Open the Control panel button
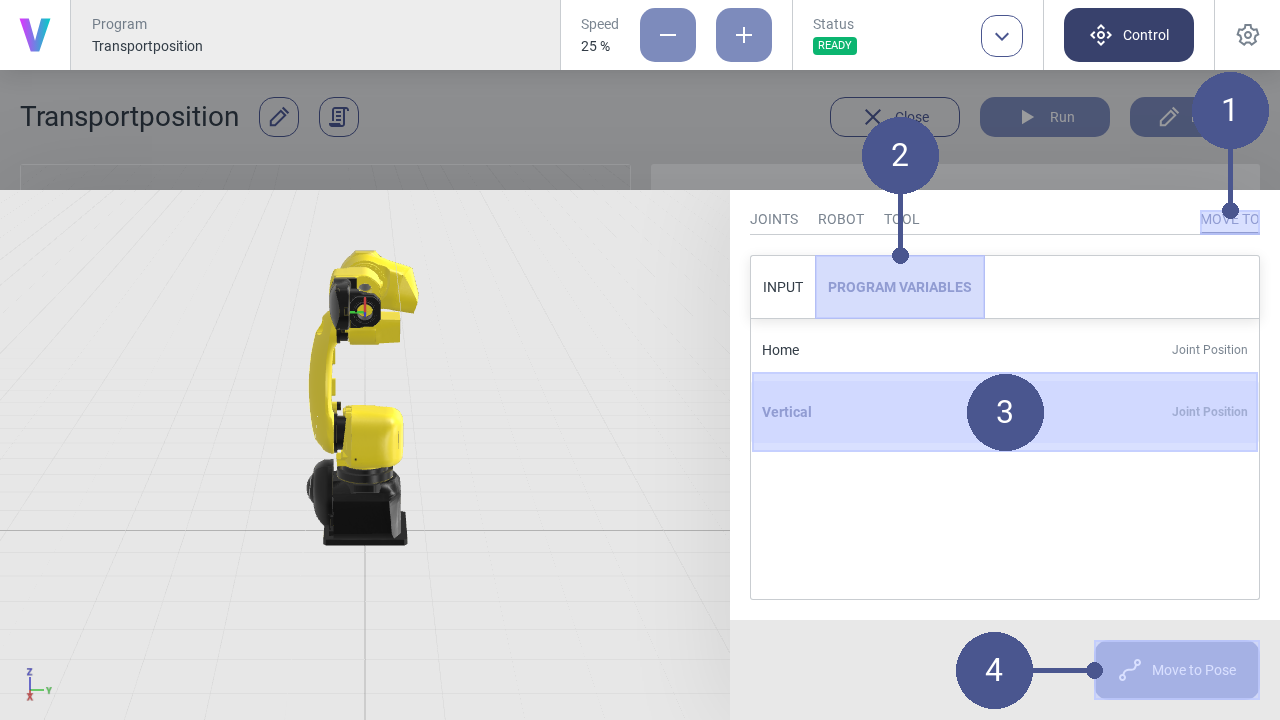This screenshot has height=720, width=1280. tap(1128, 35)
